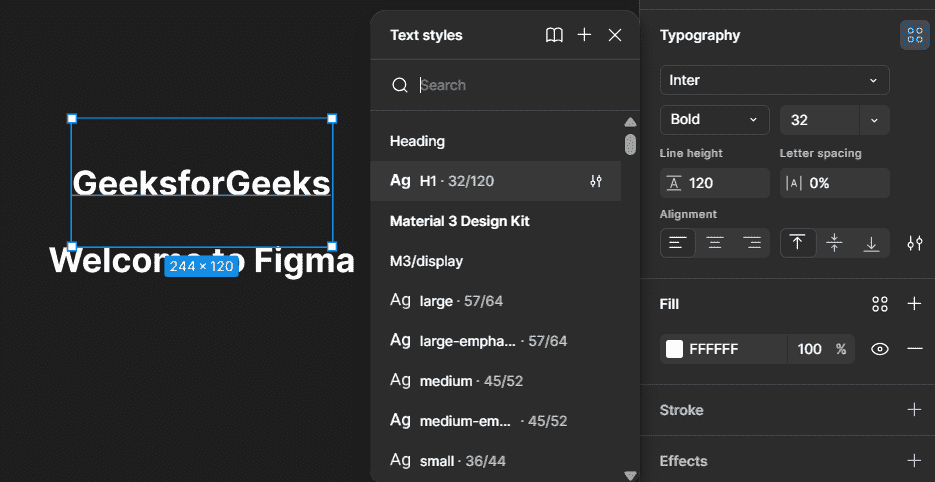Edit style via H1 adjust icon
This screenshot has width=935, height=482.
click(596, 181)
